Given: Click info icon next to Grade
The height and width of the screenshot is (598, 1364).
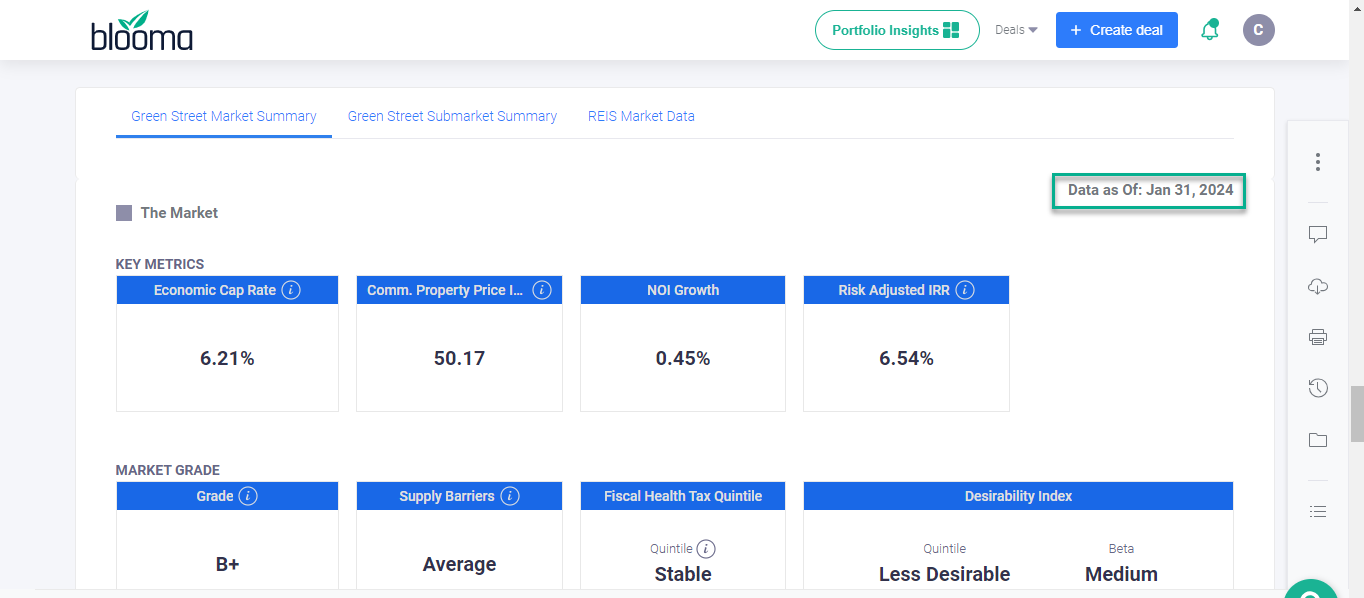Looking at the screenshot, I should click(248, 496).
